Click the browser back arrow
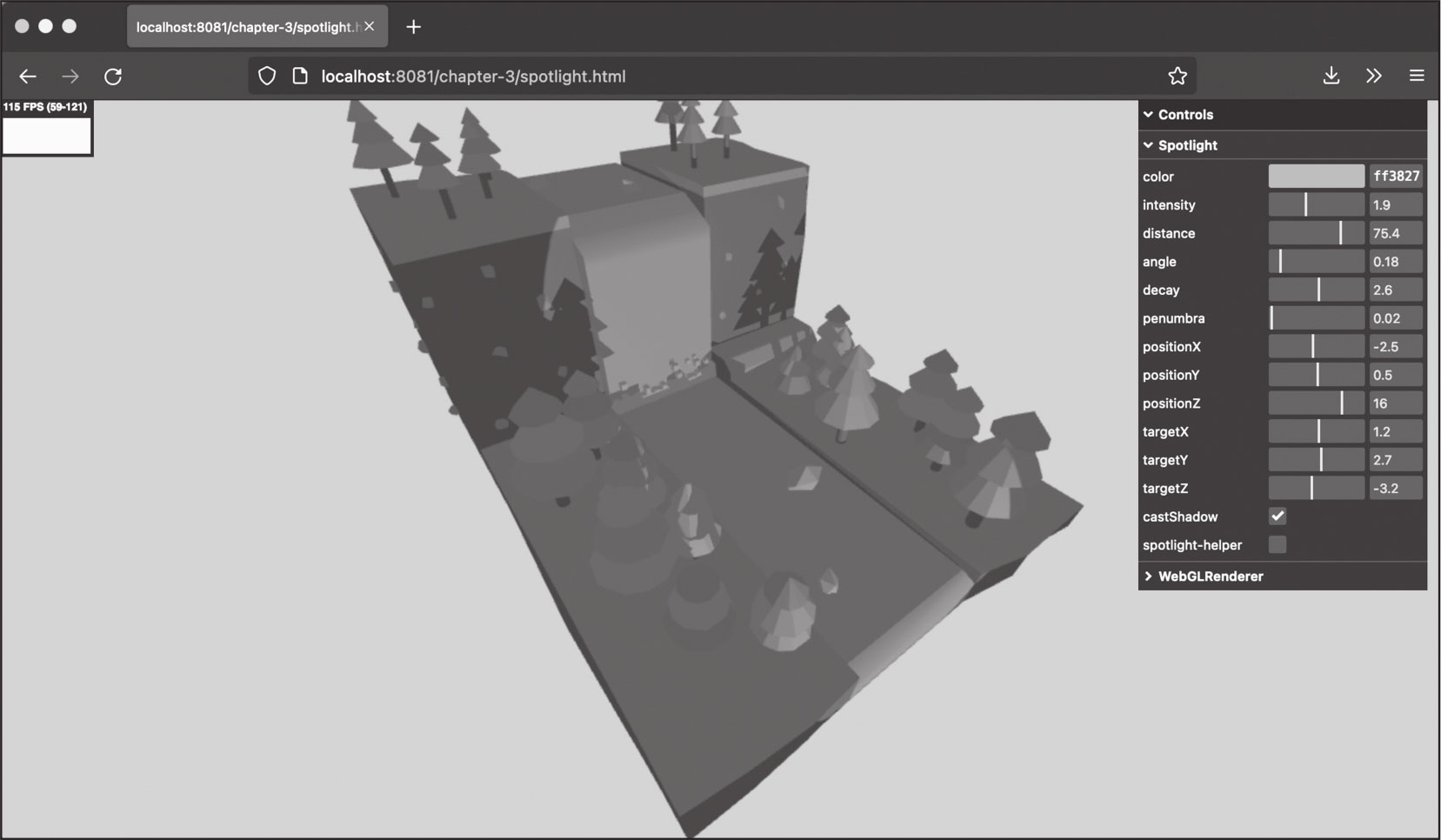The image size is (1441, 840). (x=28, y=77)
